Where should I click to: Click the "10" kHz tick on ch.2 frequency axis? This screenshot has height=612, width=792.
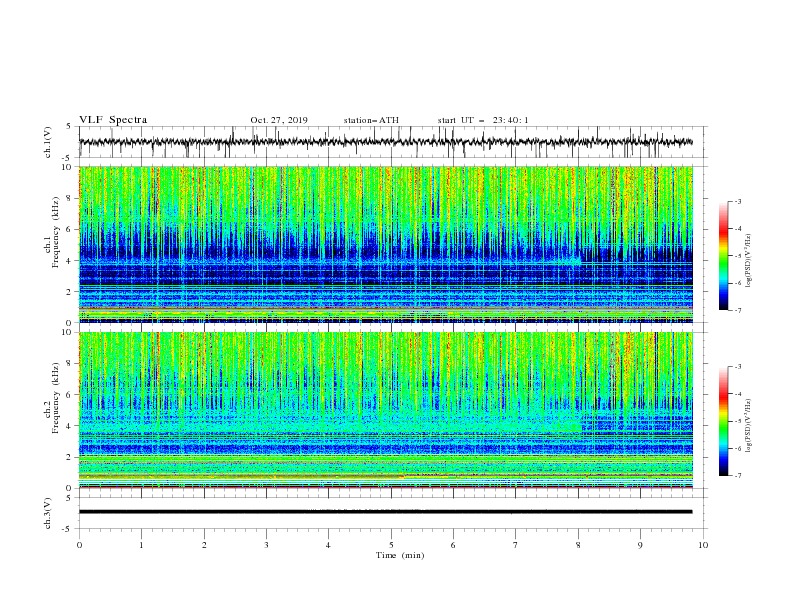coord(69,332)
